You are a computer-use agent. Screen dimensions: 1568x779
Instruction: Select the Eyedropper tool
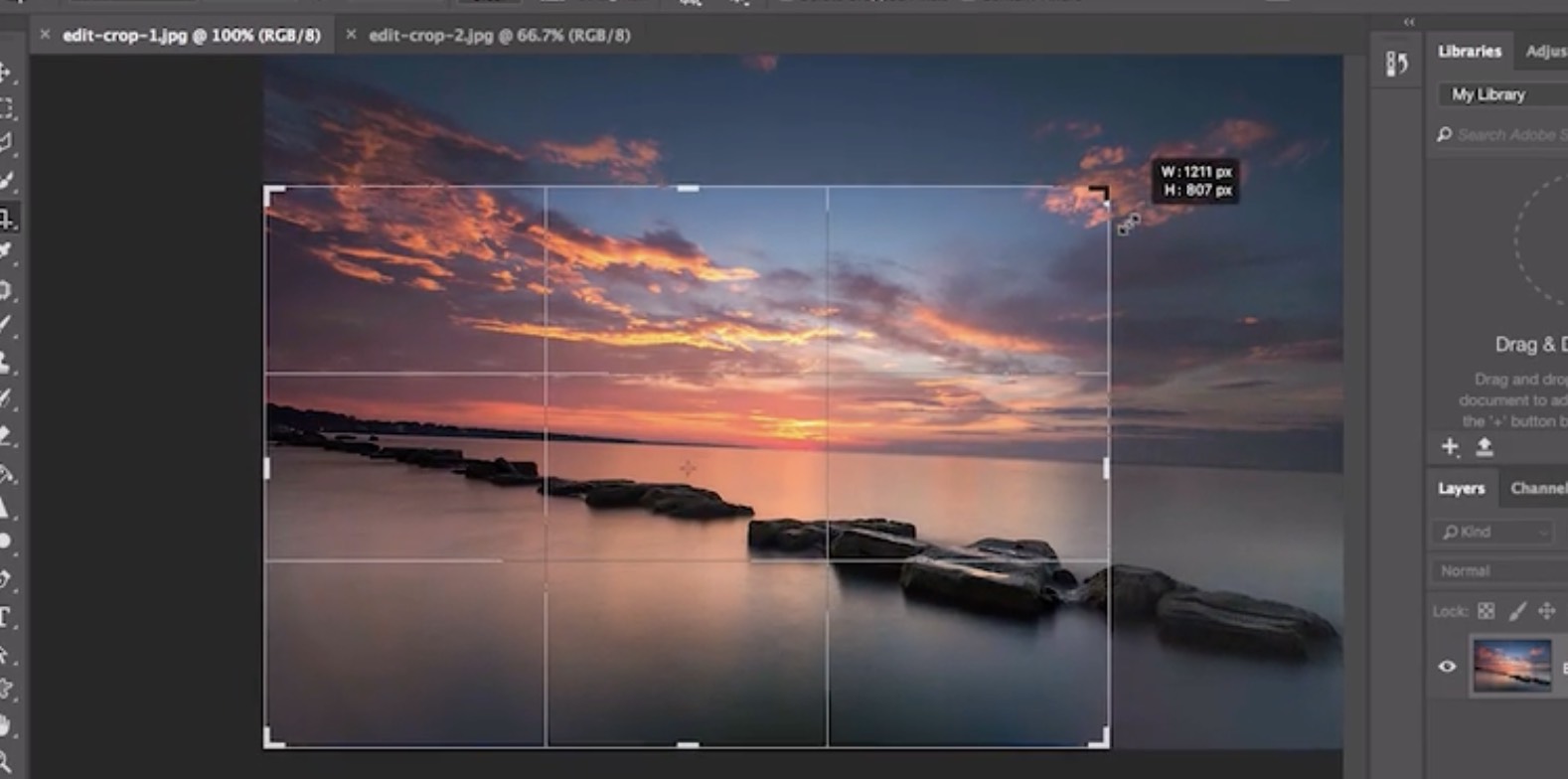(x=6, y=252)
